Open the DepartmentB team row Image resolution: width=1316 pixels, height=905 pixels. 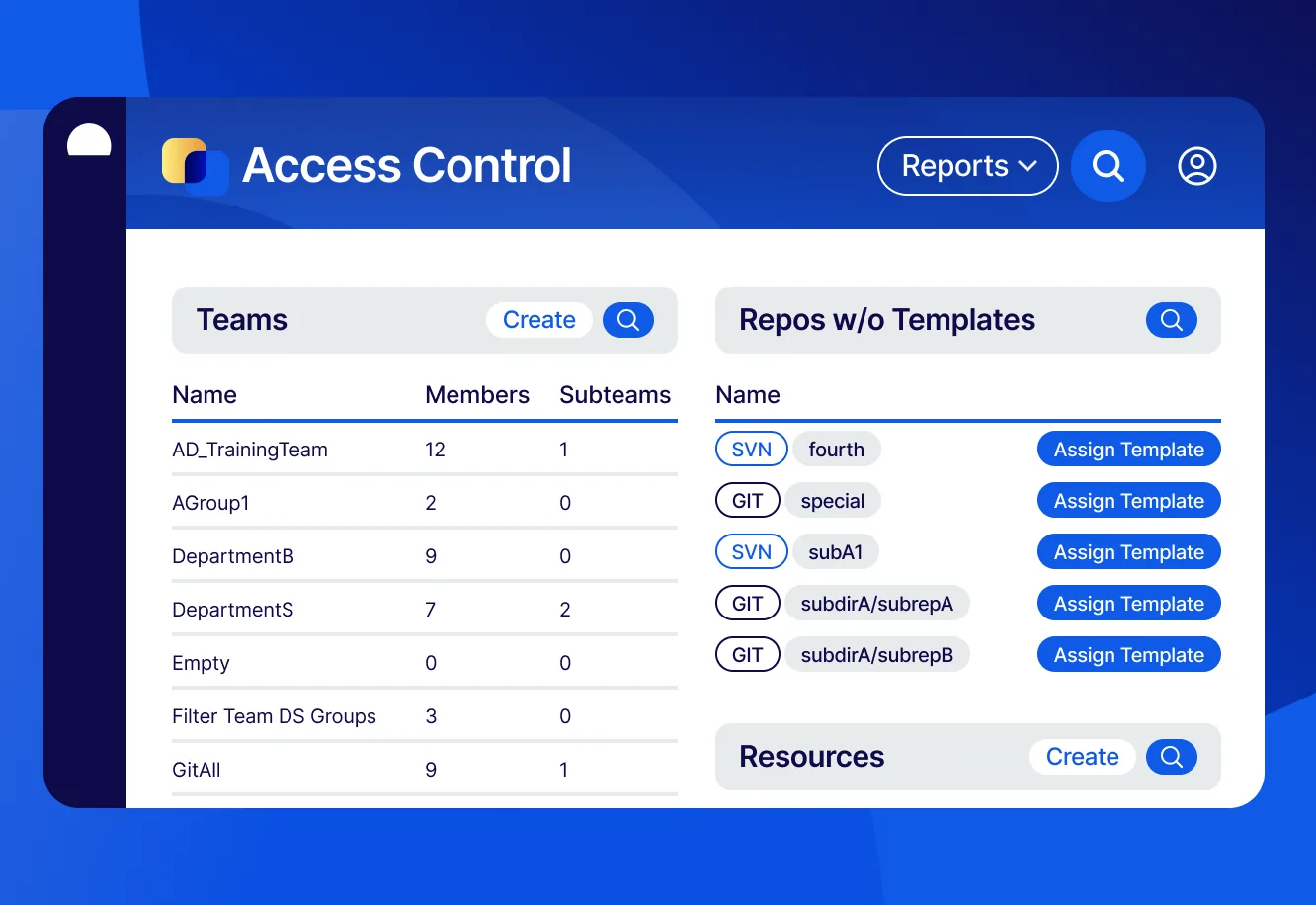pyautogui.click(x=425, y=556)
